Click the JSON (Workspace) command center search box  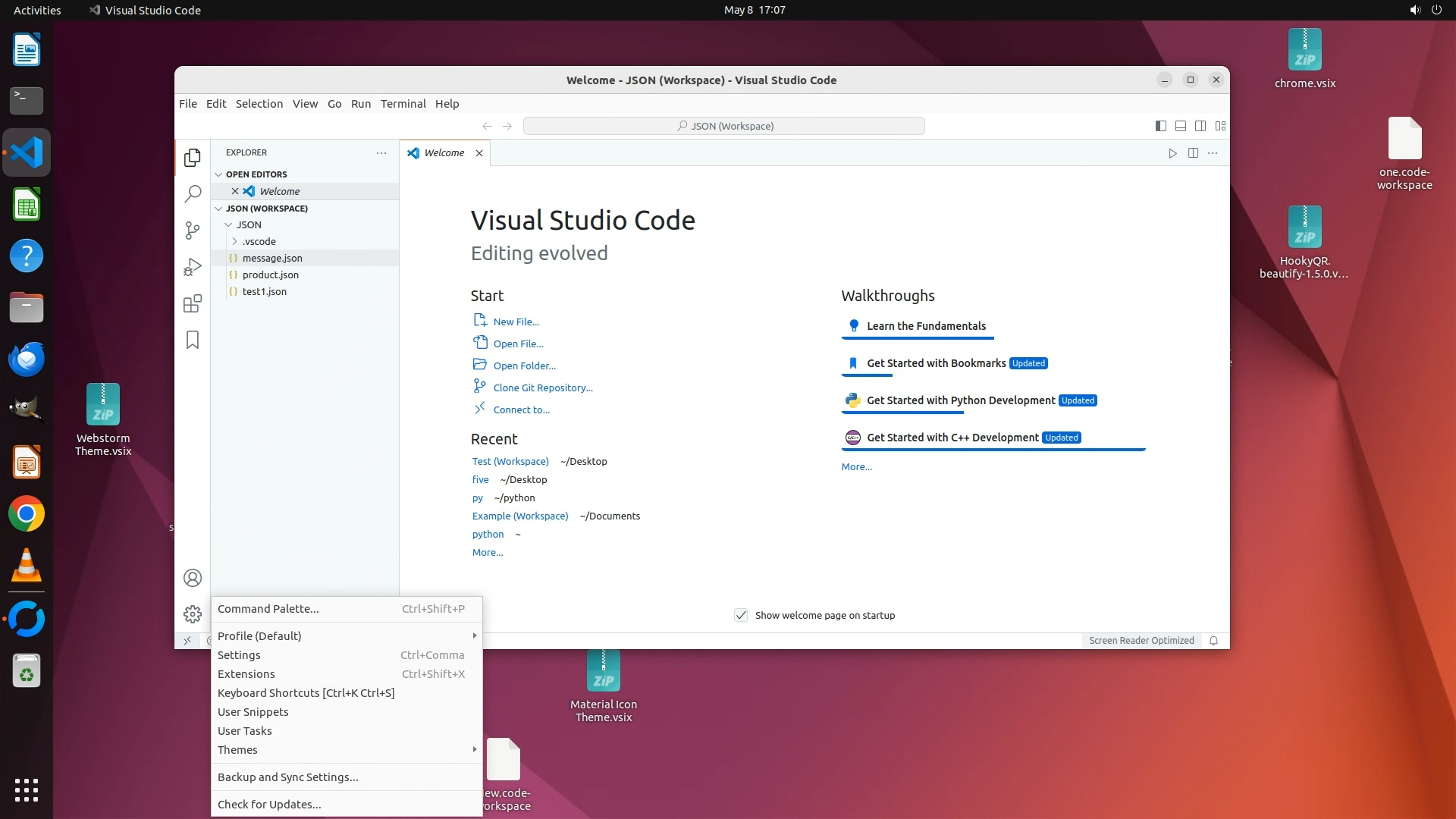click(x=723, y=126)
